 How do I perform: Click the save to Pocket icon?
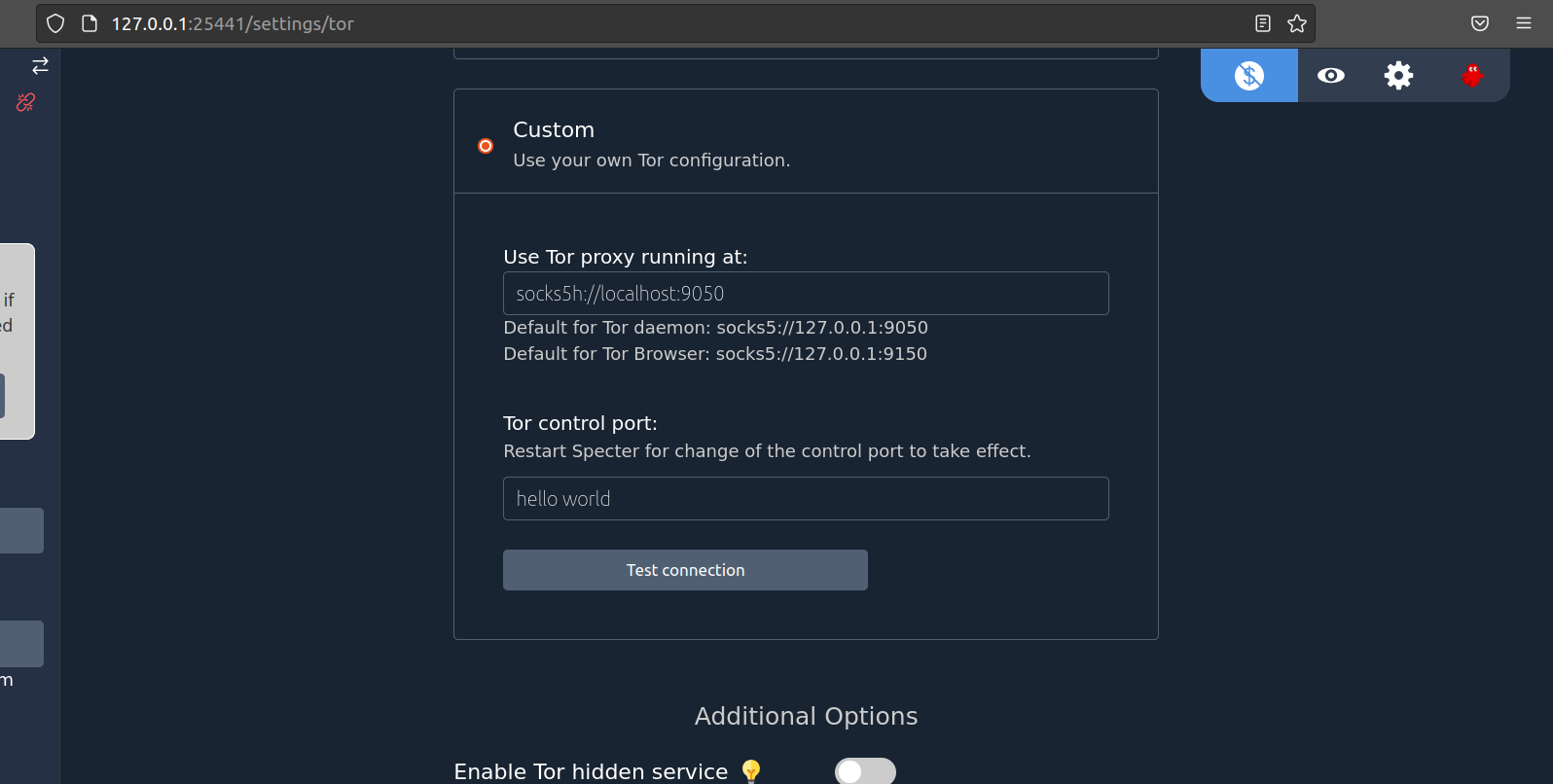(x=1479, y=22)
